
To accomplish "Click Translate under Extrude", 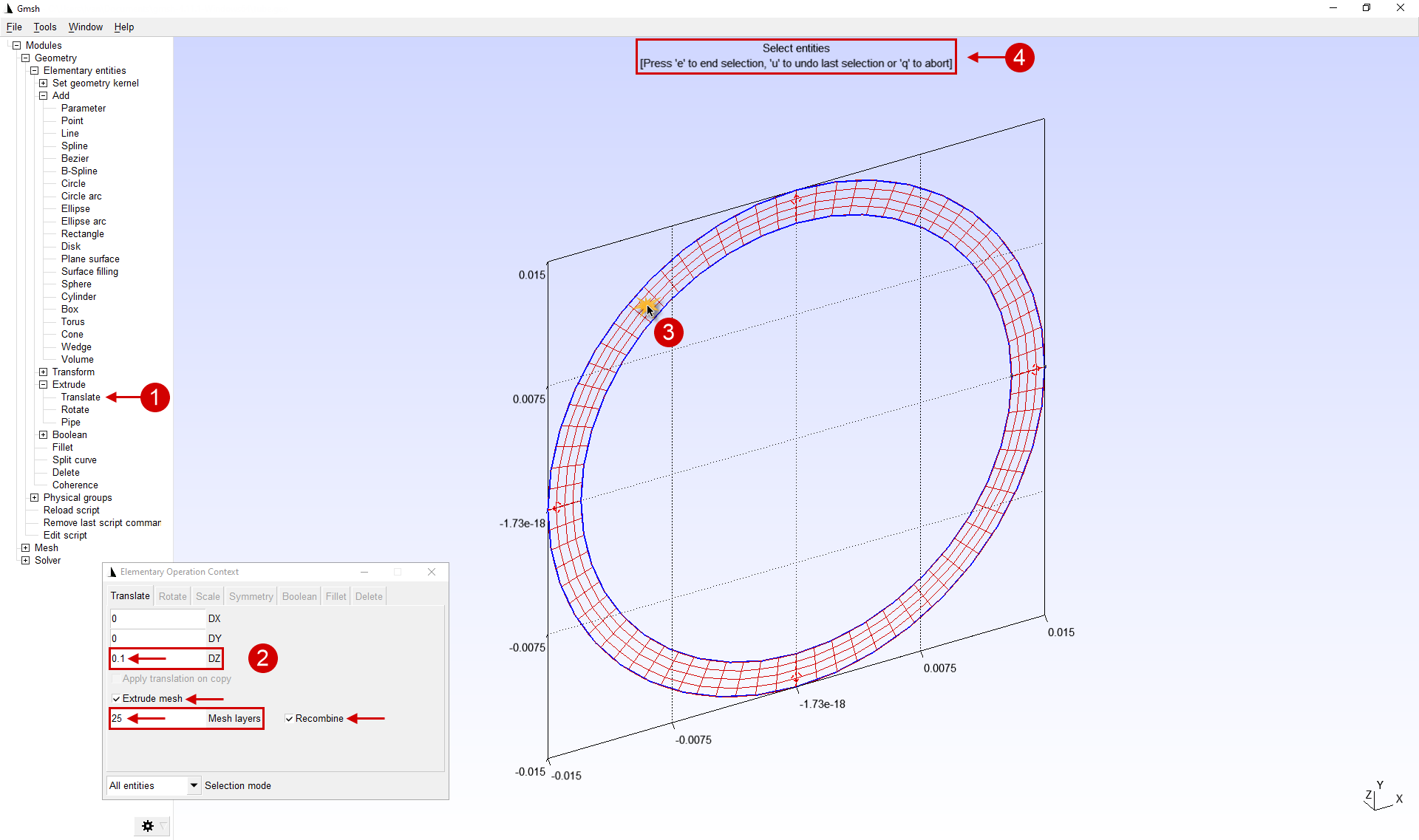I will tap(80, 397).
